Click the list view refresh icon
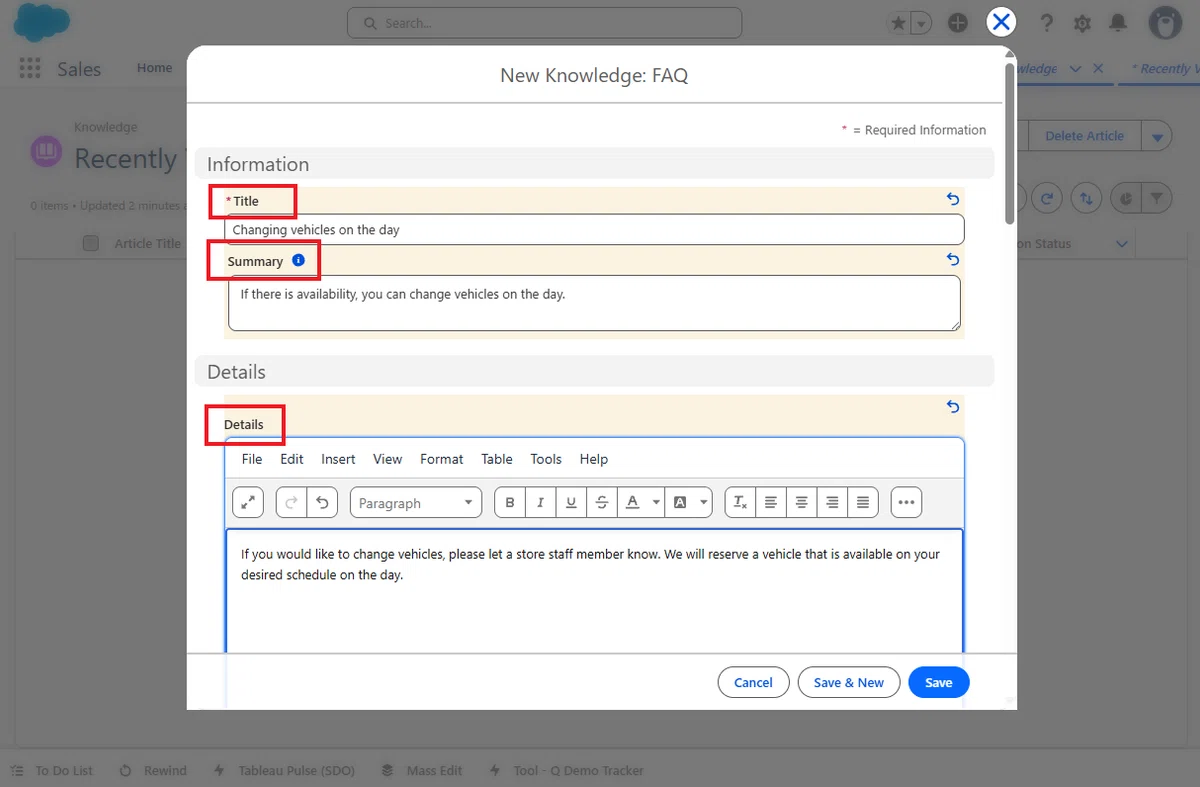Screen dimensions: 1200x787 (x=1047, y=198)
